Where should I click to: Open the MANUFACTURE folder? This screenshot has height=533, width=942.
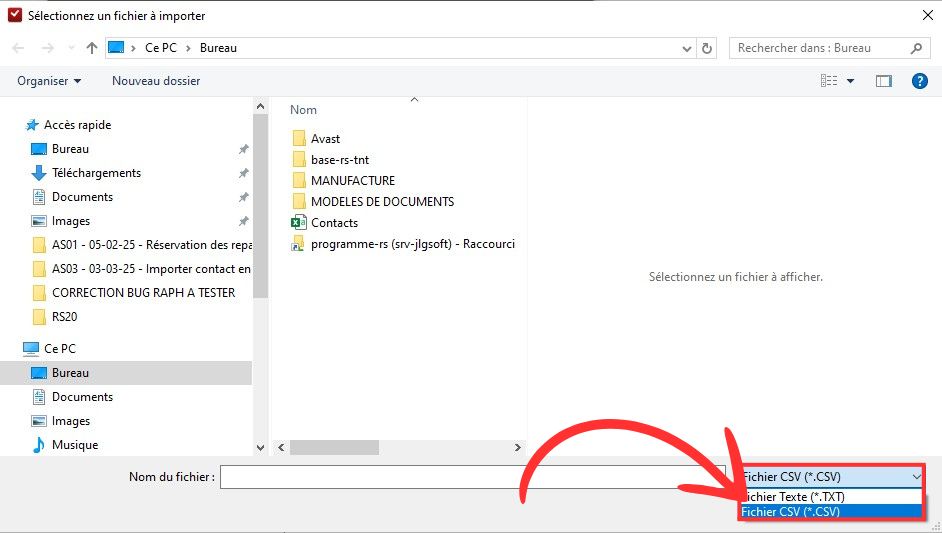pyautogui.click(x=352, y=181)
